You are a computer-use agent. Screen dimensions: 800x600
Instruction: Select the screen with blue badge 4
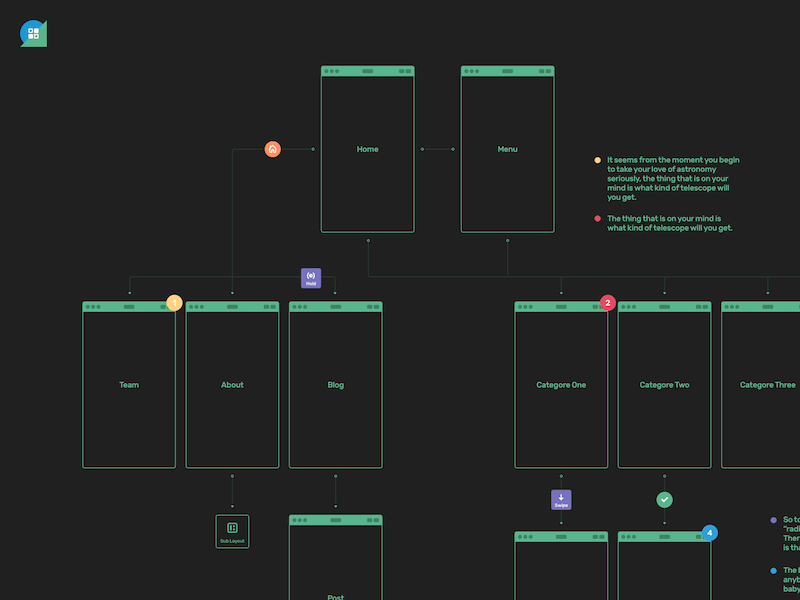point(664,565)
